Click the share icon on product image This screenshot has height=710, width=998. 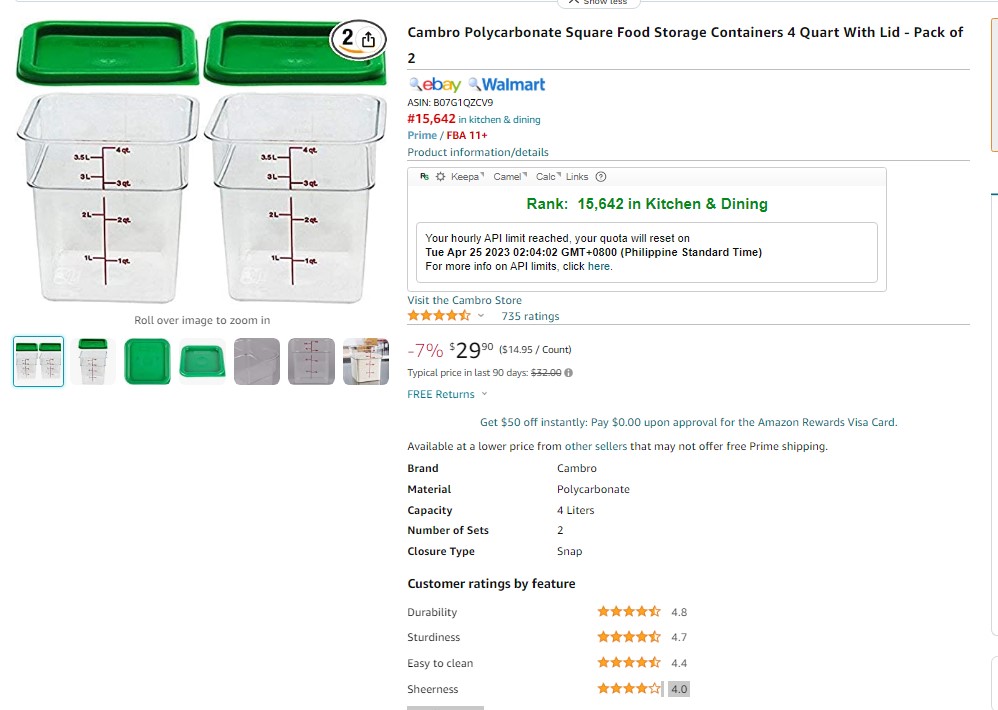[x=369, y=40]
